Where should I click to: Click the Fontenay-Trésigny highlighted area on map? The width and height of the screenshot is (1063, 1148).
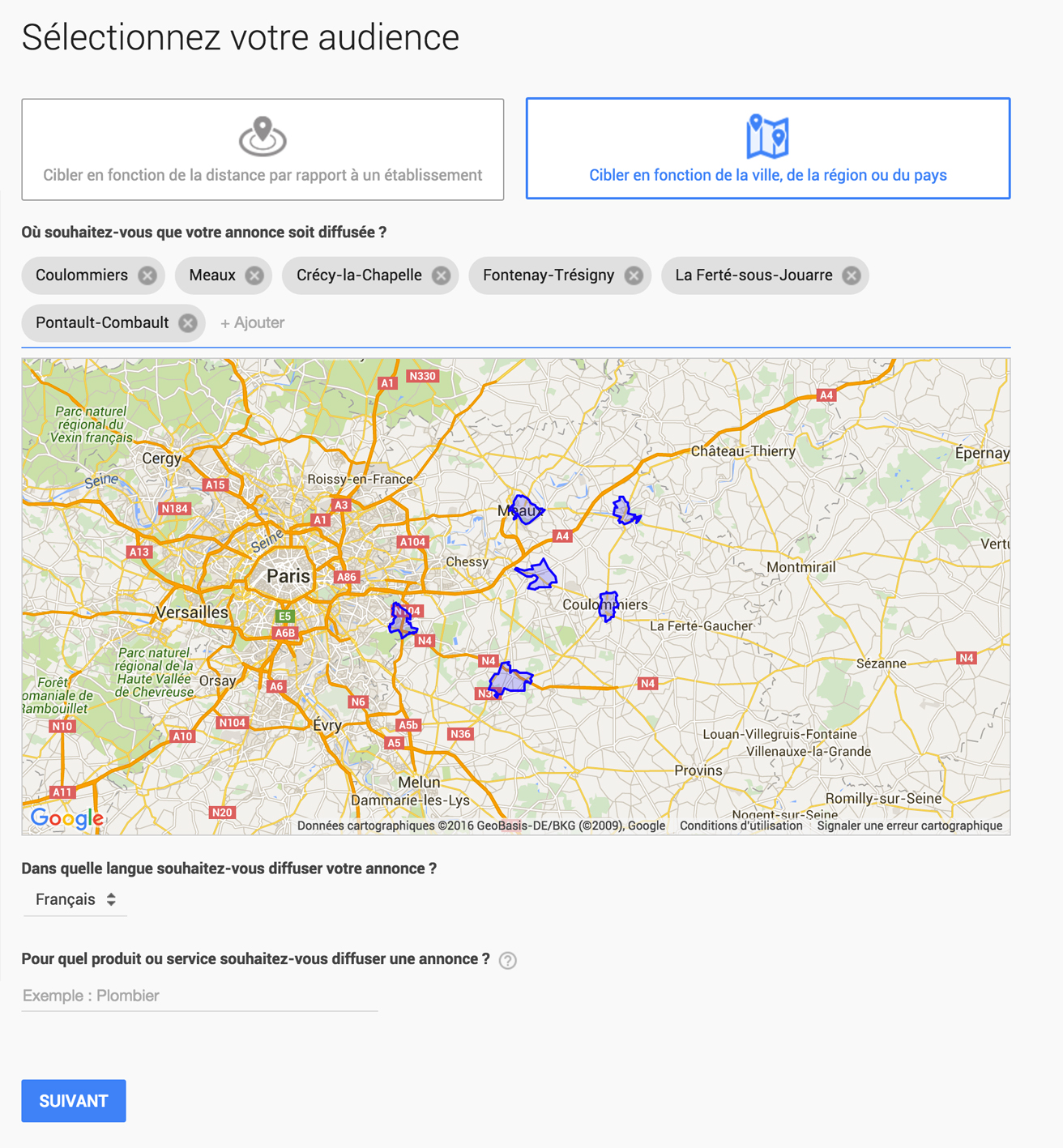(510, 679)
